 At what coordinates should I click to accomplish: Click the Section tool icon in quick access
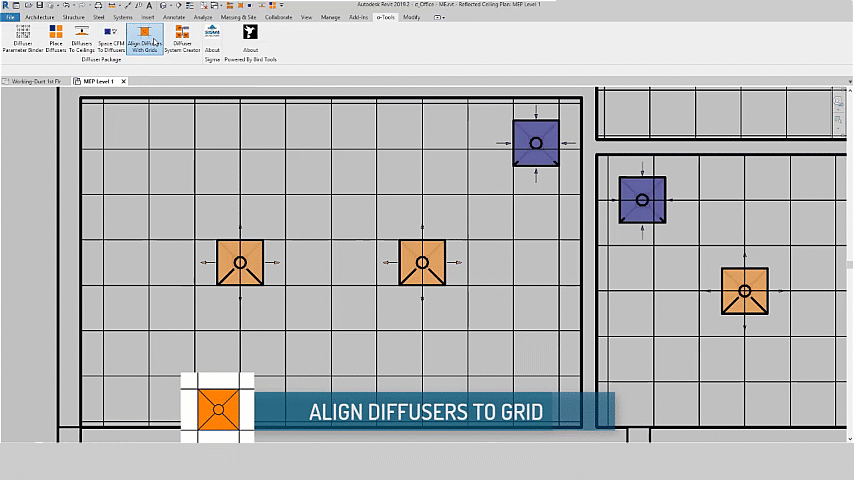click(x=178, y=5)
